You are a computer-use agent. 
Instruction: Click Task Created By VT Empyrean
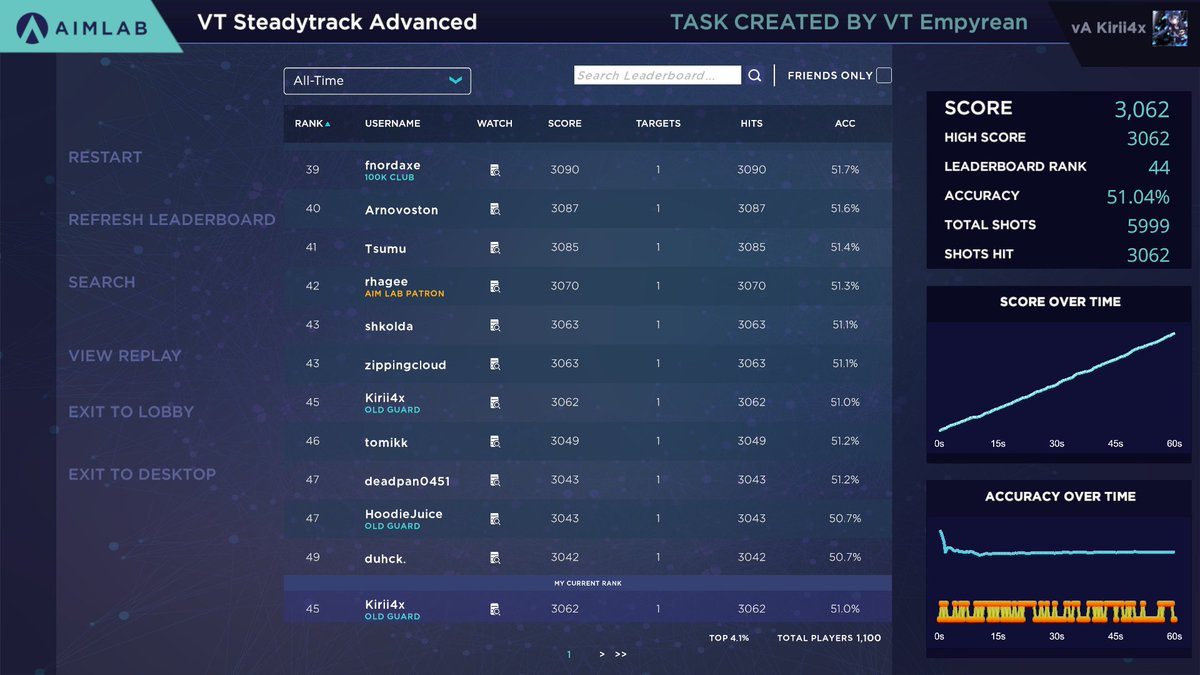849,22
